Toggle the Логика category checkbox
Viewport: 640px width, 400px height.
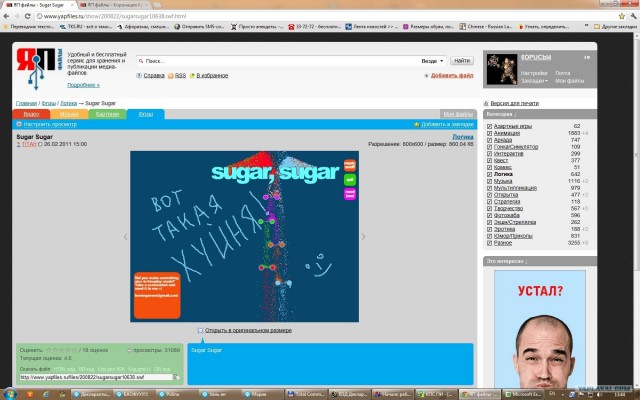coord(489,174)
